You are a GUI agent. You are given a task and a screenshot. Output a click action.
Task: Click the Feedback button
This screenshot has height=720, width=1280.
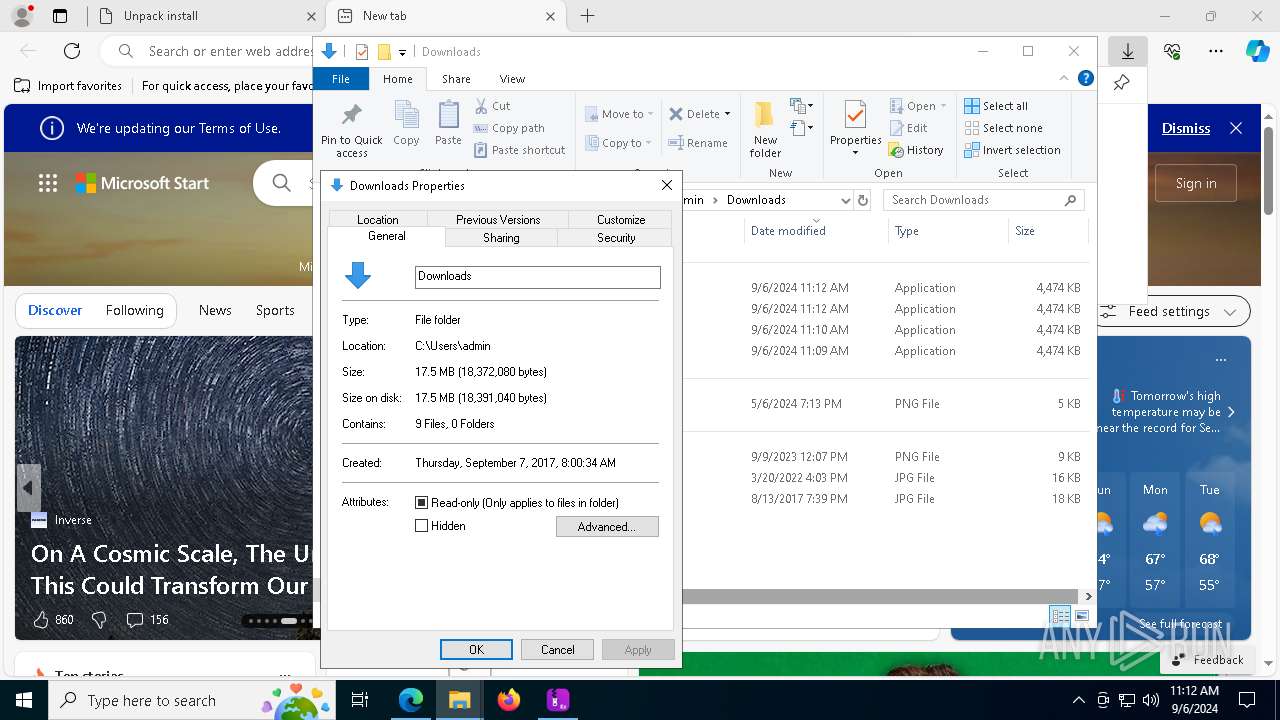pyautogui.click(x=1208, y=660)
